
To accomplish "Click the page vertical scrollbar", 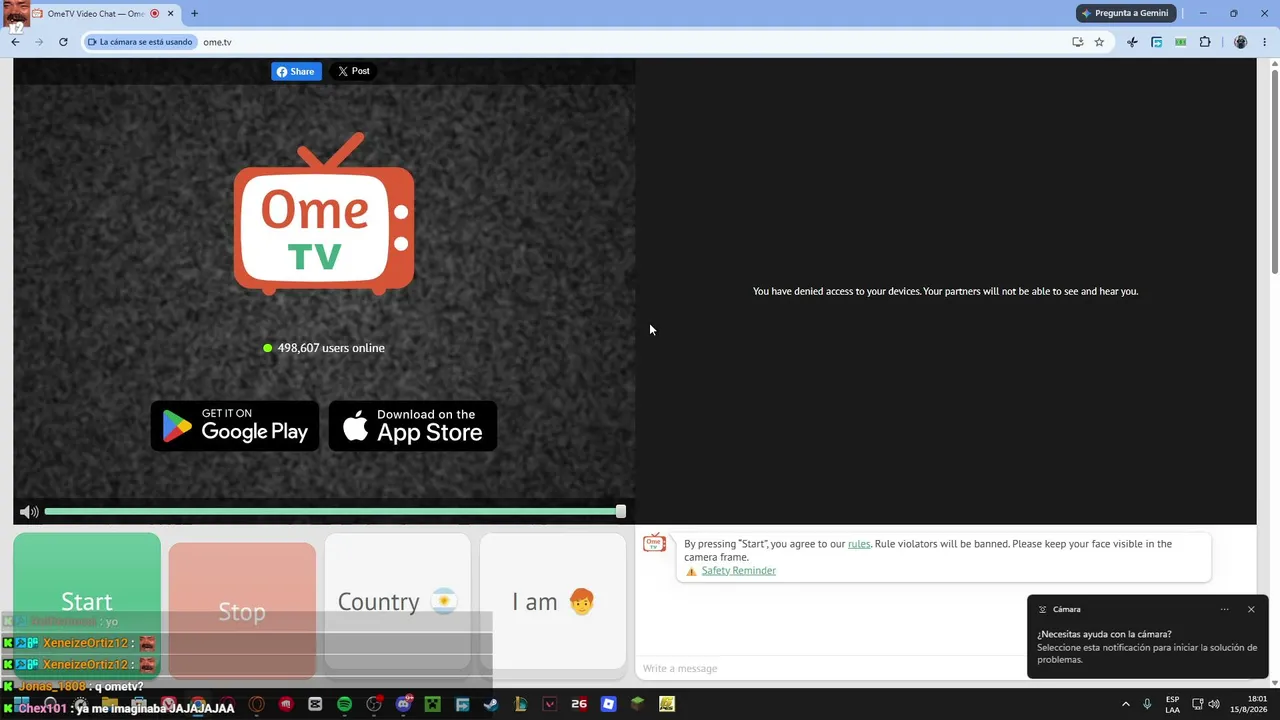I will 1274,171.
